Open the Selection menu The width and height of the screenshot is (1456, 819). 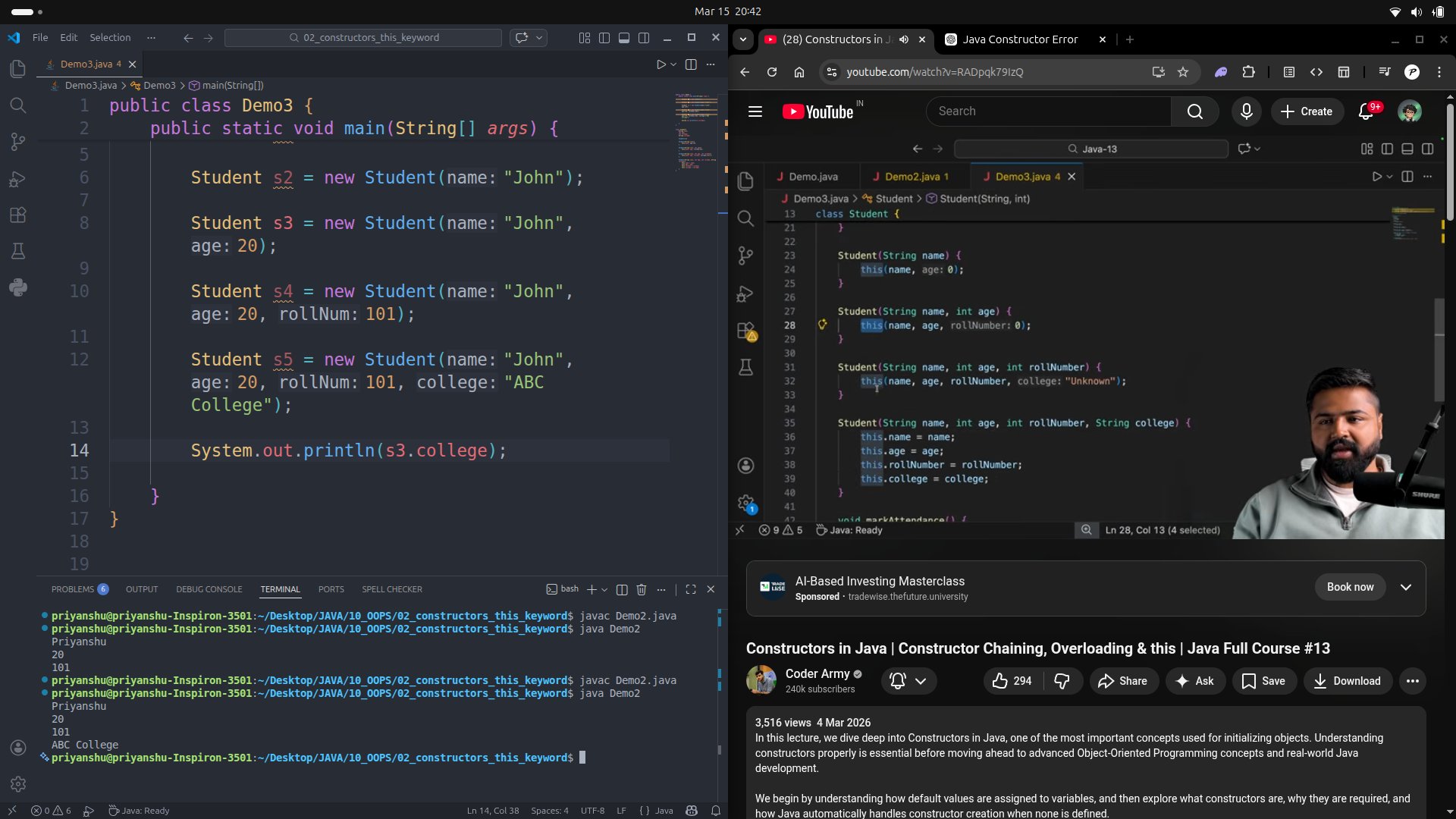(110, 38)
